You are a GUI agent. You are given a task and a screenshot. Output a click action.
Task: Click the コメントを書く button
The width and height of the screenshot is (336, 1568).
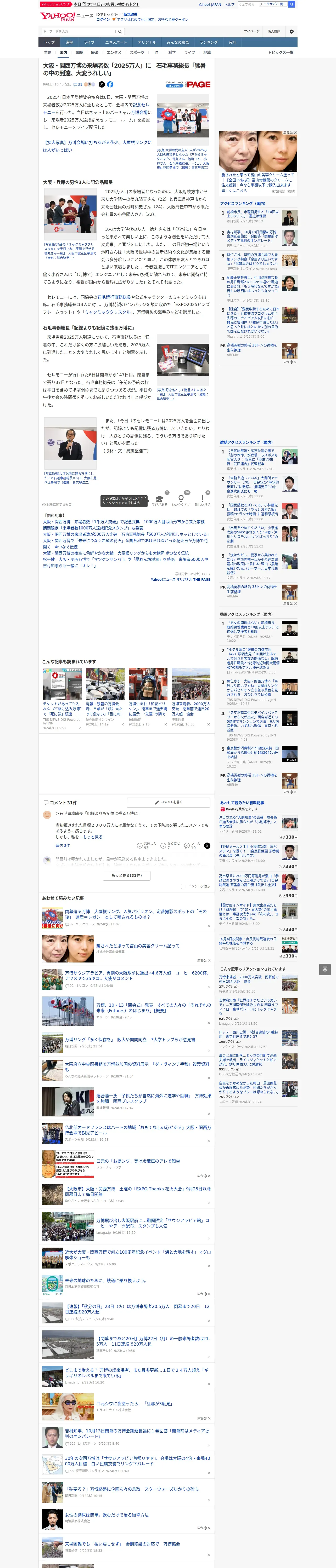(168, 802)
